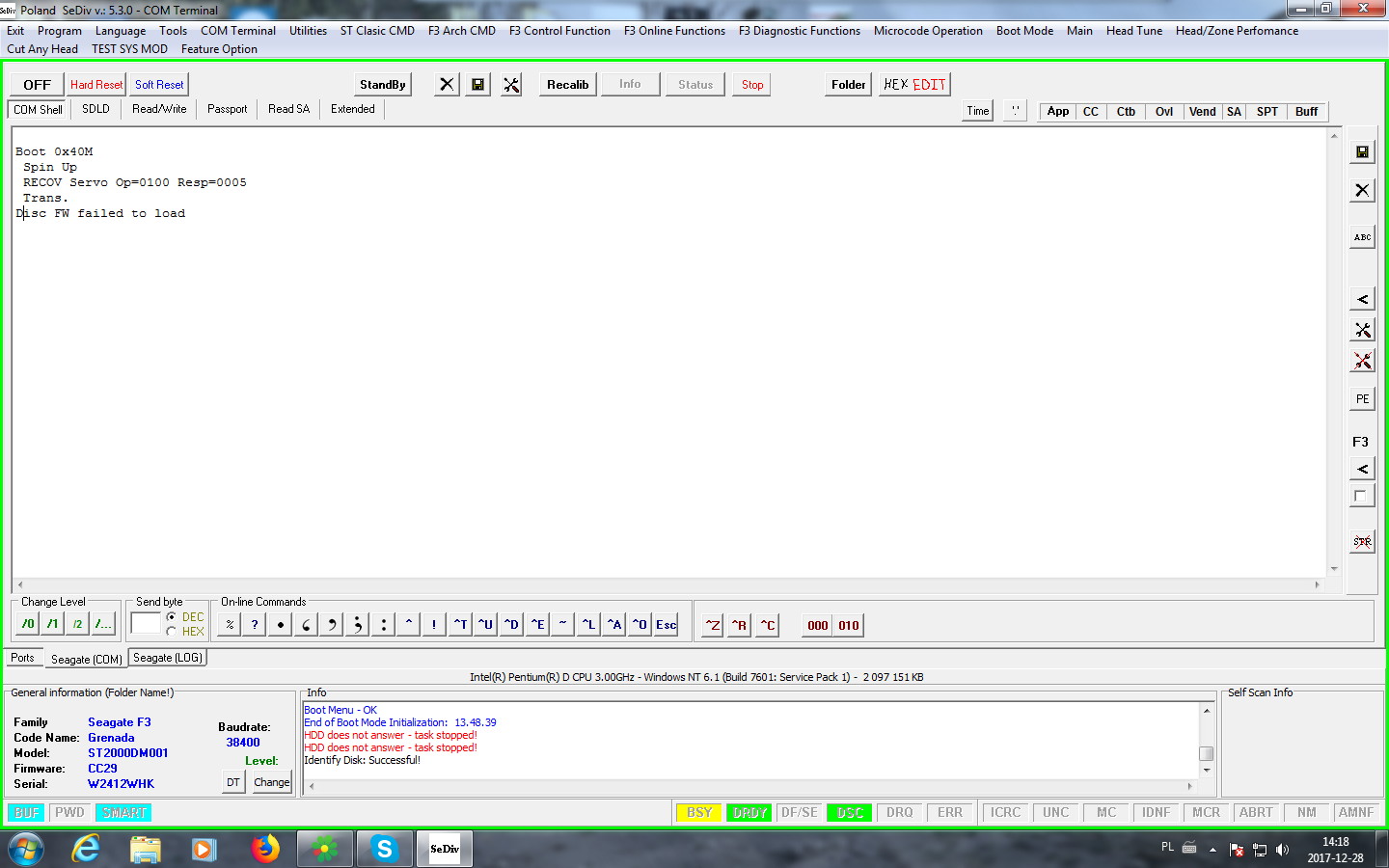
Task: Tick the checkbox below the F3 arrow
Action: tap(1360, 496)
